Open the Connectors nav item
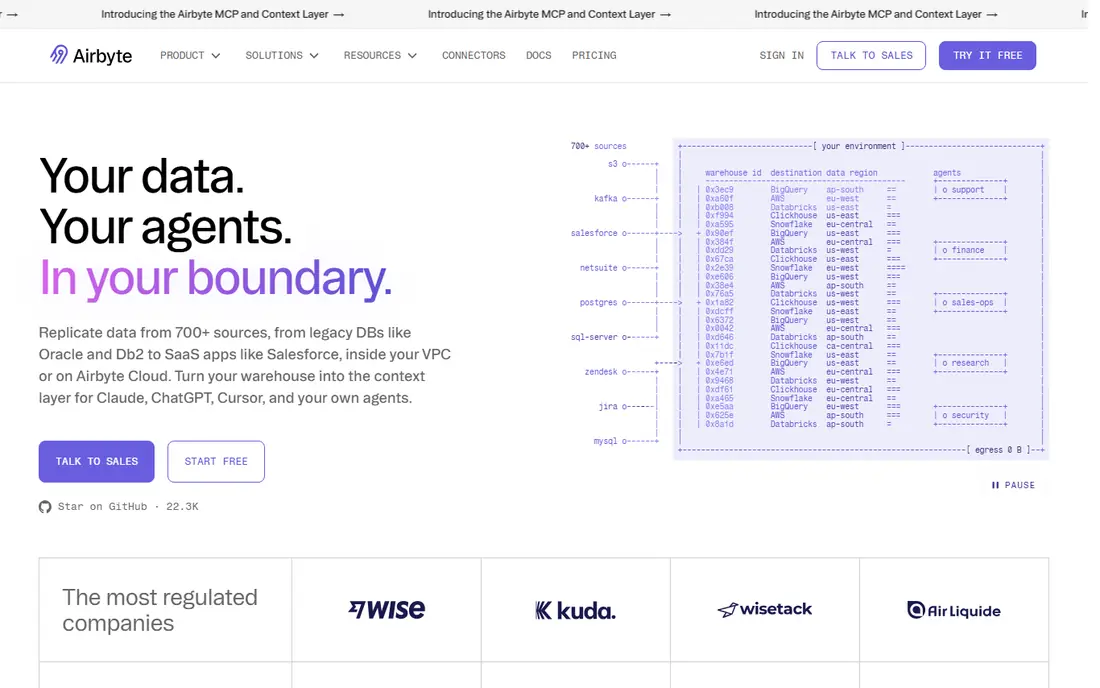Viewport: 1100px width, 688px height. [x=474, y=55]
